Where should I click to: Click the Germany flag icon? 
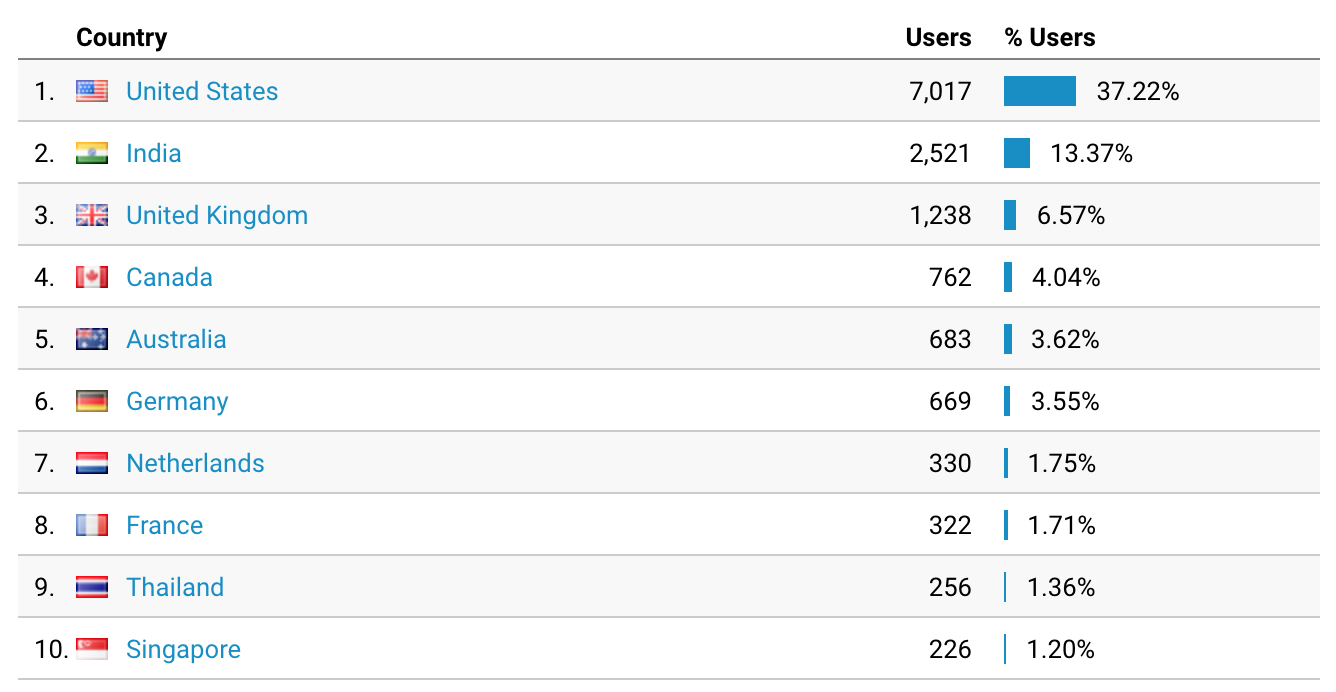pyautogui.click(x=92, y=401)
